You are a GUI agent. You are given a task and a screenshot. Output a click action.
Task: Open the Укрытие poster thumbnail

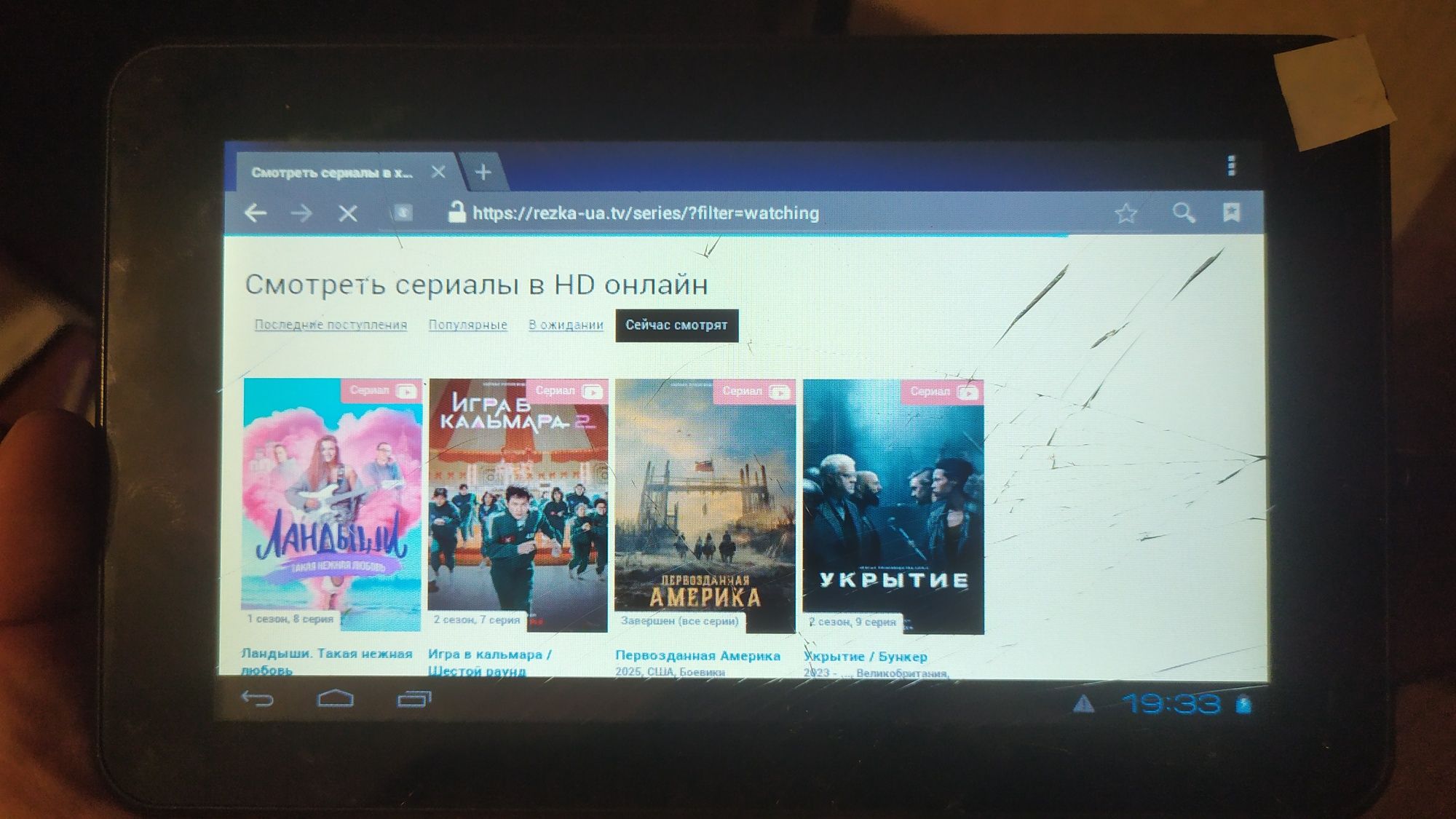tap(893, 507)
